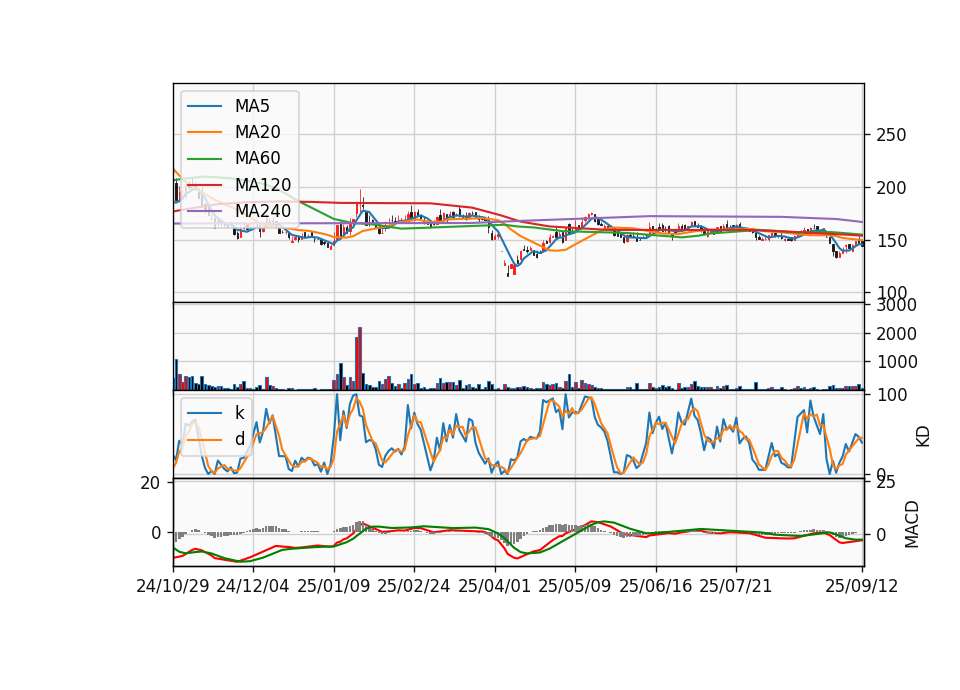Screen dimensions: 960x690
Task: Click the tallest volume bar near 2000
Action: (x=360, y=358)
